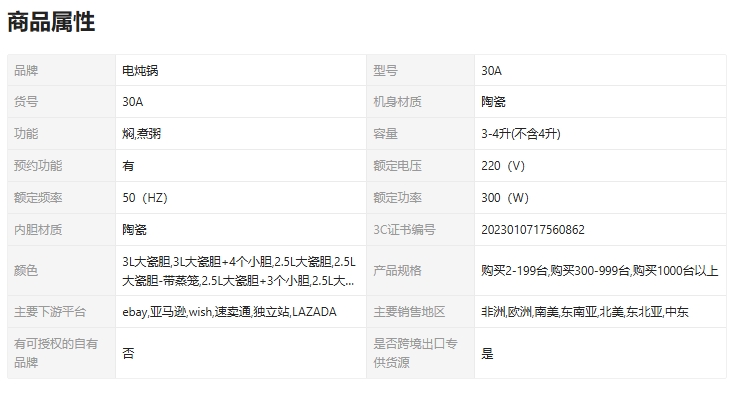This screenshot has height=397, width=737.
Task: Click the 主要销售地区 label cell
Action: (x=420, y=311)
